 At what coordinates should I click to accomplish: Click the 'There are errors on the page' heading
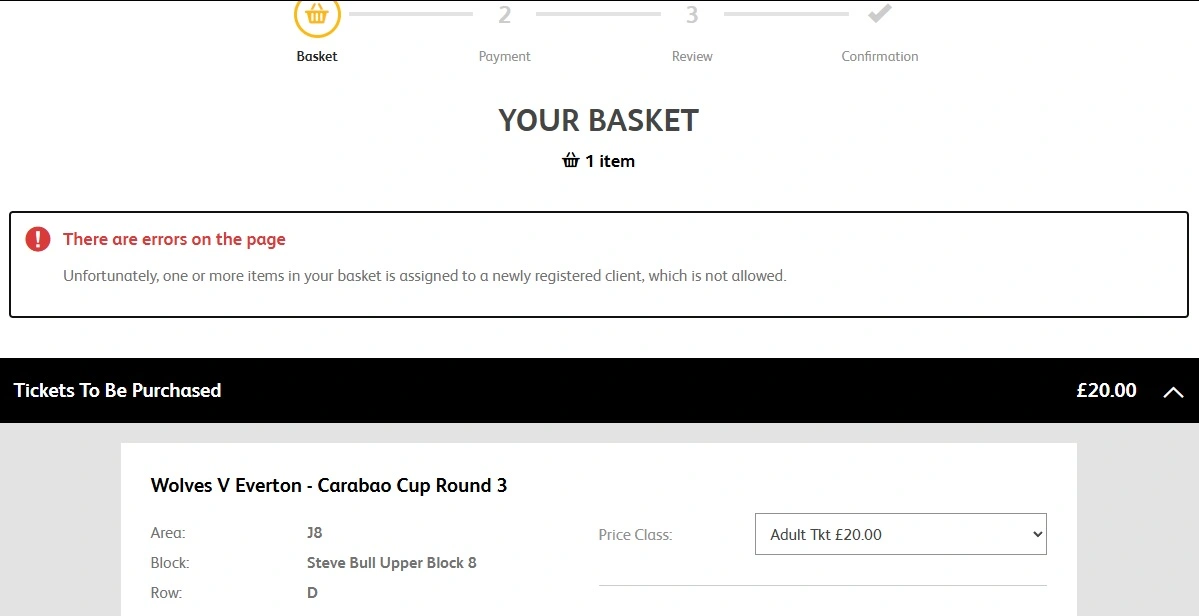(174, 239)
